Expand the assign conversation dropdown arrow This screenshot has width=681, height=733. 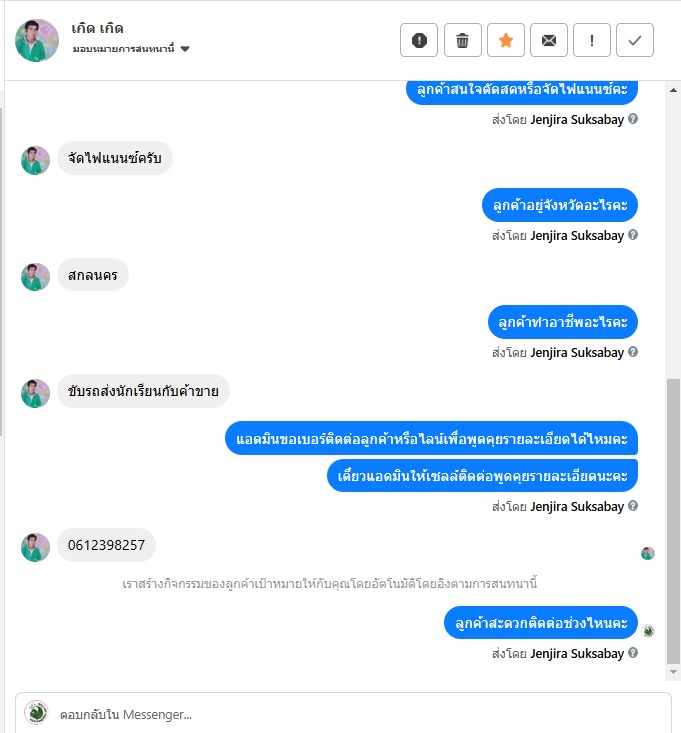click(x=185, y=49)
